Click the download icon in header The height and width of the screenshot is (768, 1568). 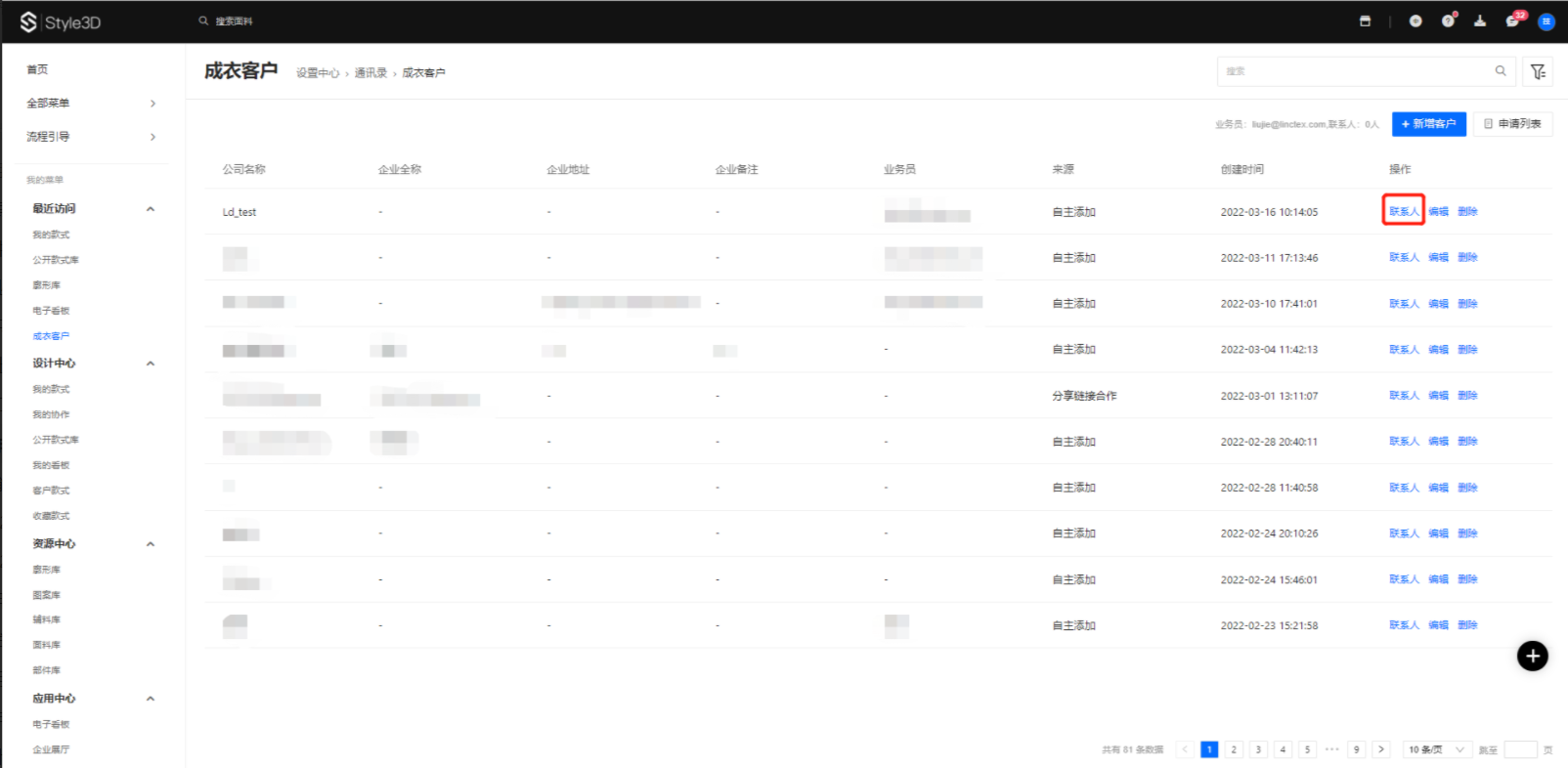coord(1480,21)
